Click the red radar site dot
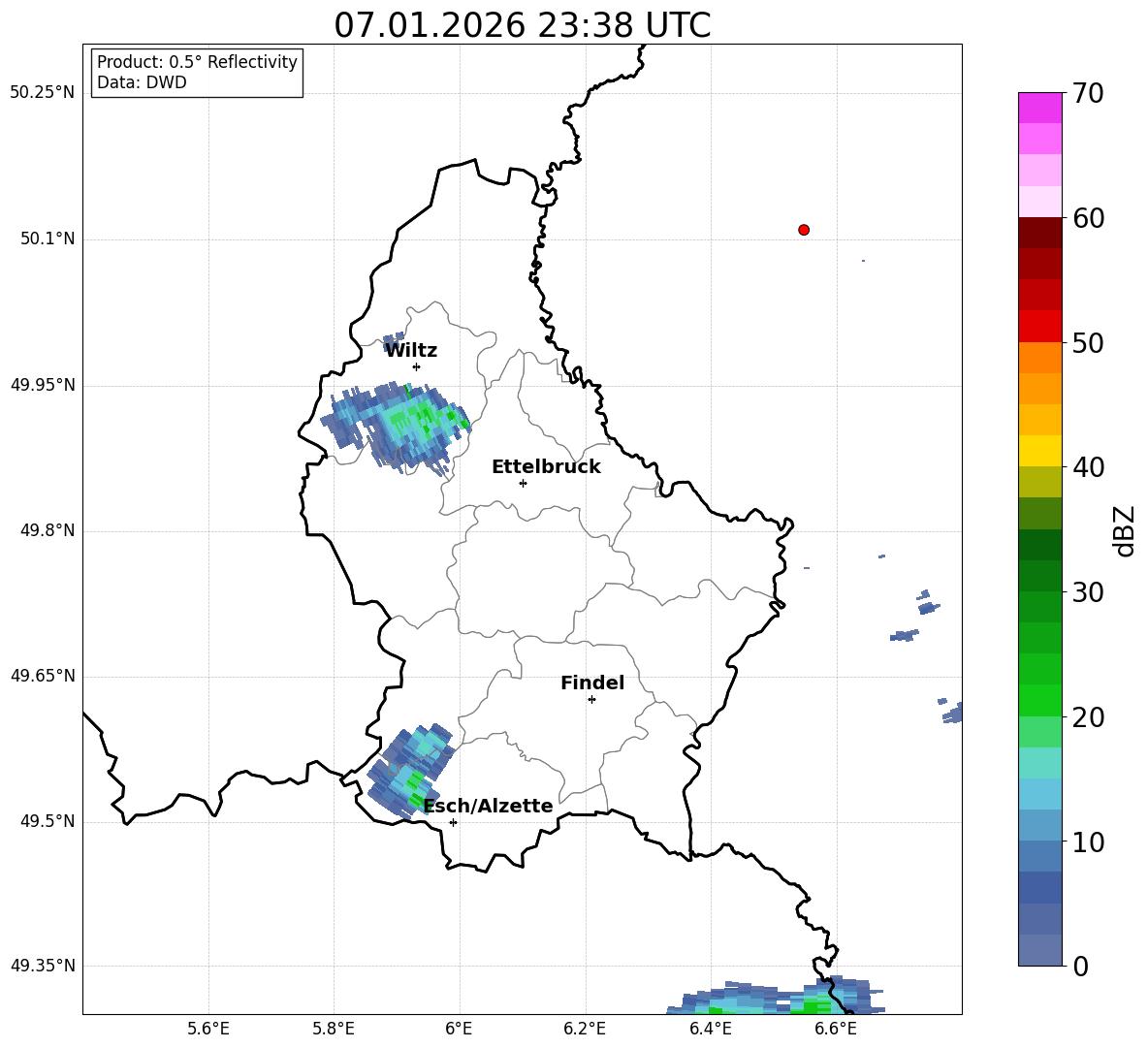 click(804, 230)
